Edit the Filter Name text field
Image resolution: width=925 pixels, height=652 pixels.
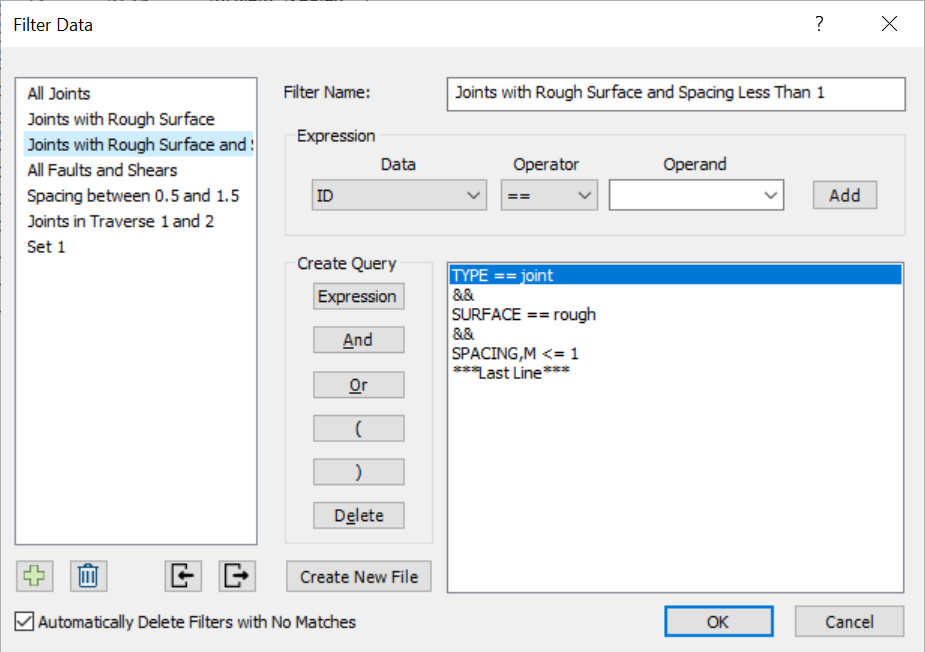pos(675,94)
